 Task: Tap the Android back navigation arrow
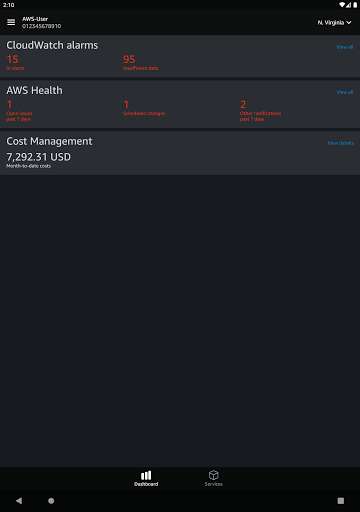pos(19,500)
